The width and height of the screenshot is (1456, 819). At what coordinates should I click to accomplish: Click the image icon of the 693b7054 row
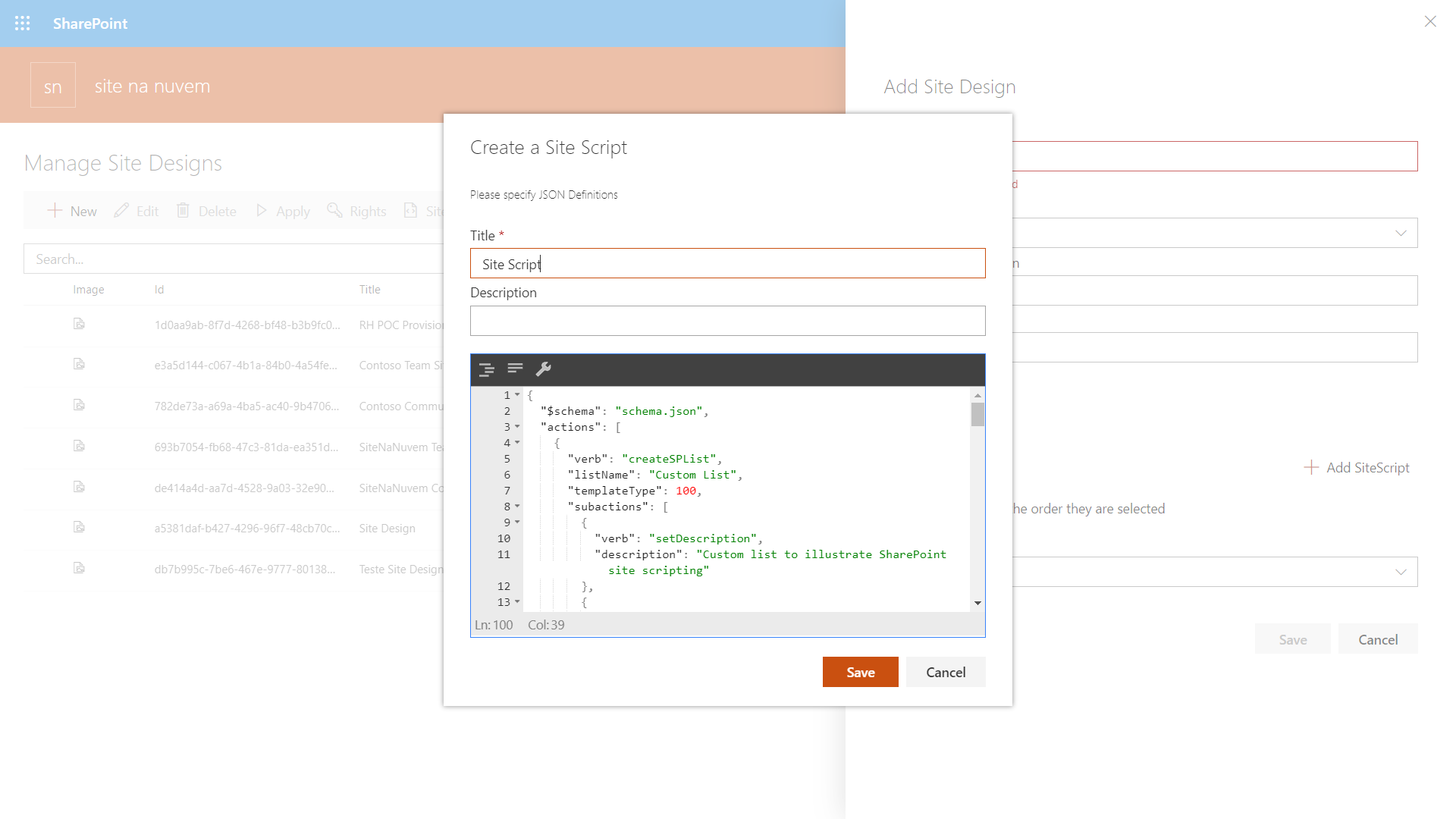(79, 446)
